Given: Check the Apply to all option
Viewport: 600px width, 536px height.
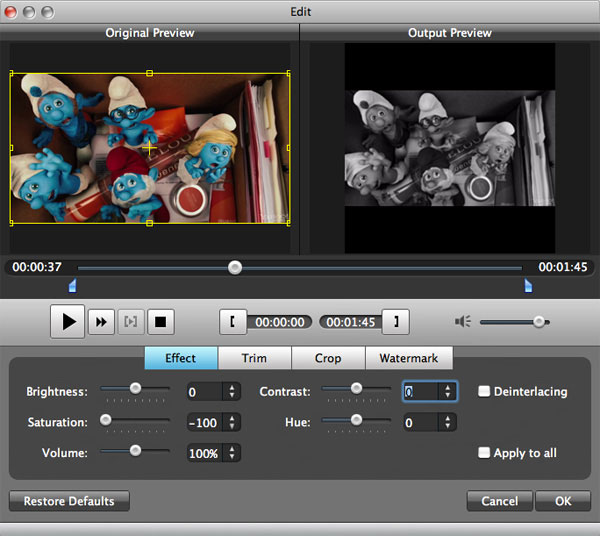Looking at the screenshot, I should click(x=484, y=453).
